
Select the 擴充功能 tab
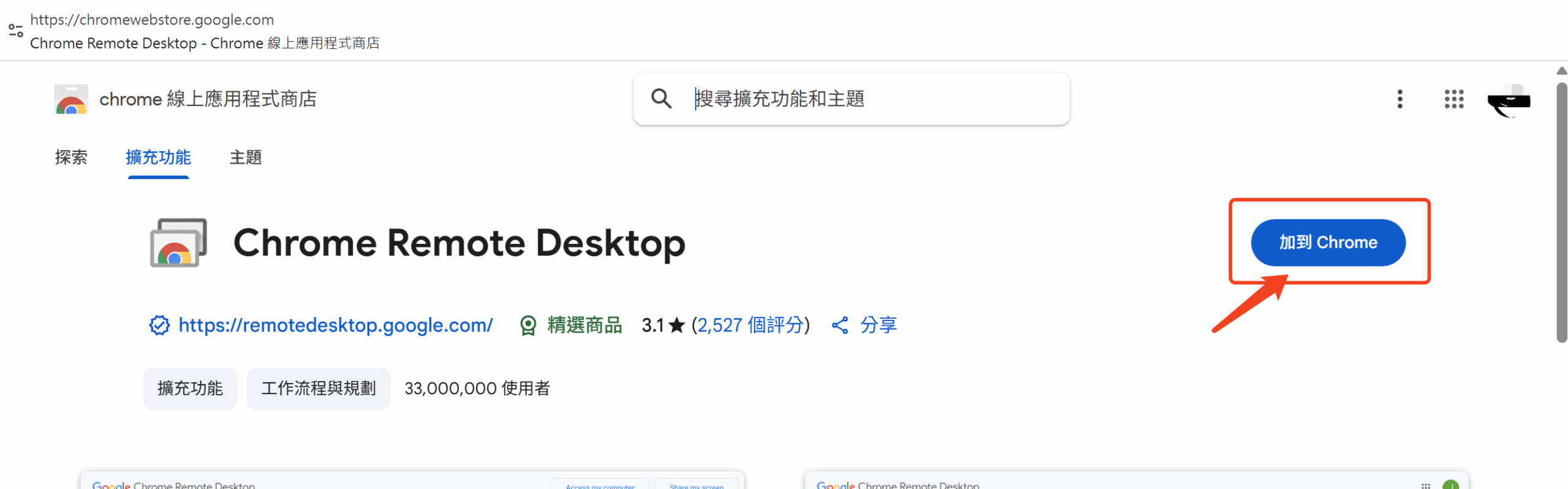tap(159, 157)
